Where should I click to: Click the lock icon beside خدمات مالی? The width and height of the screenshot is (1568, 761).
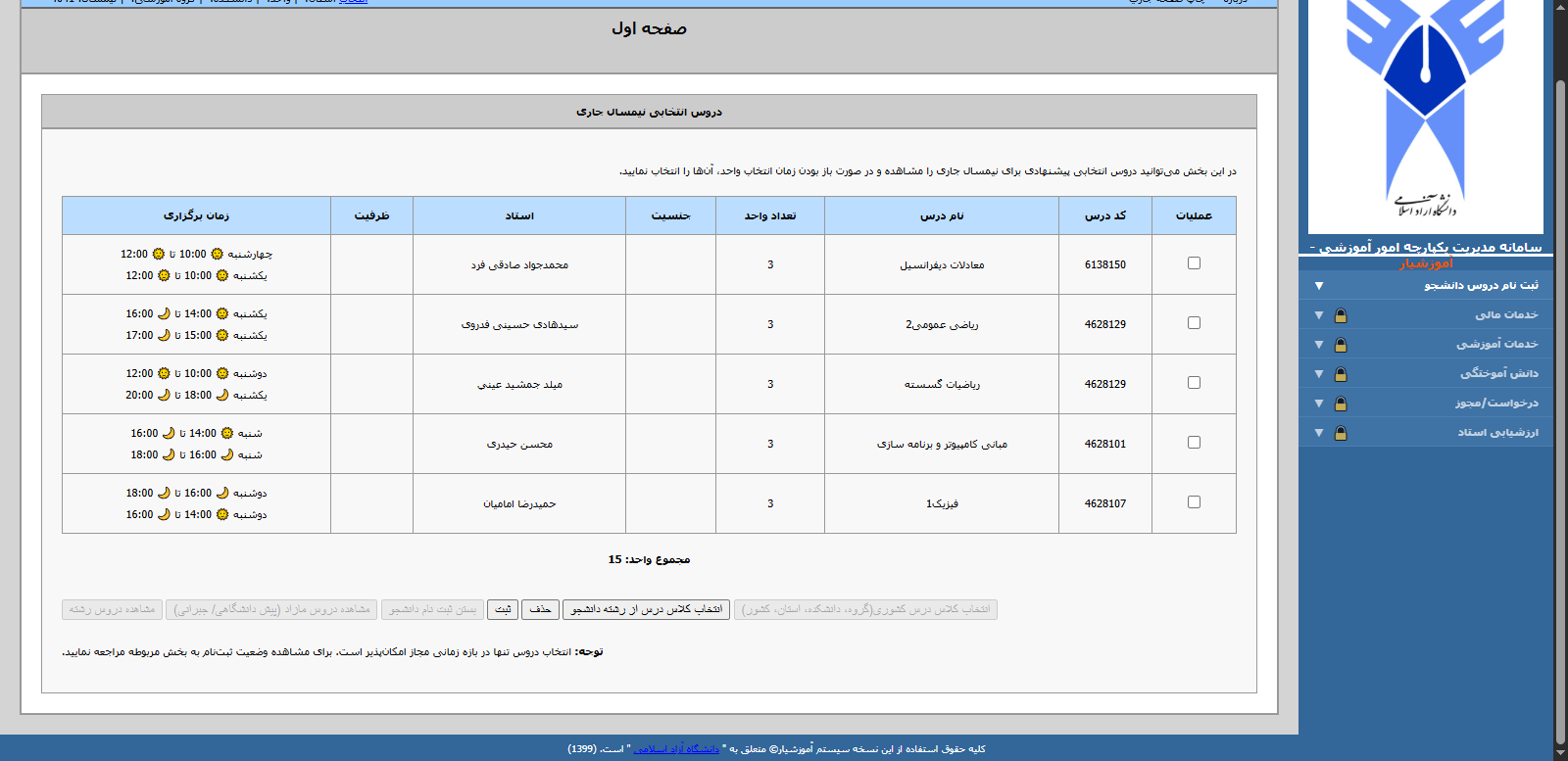(1341, 315)
